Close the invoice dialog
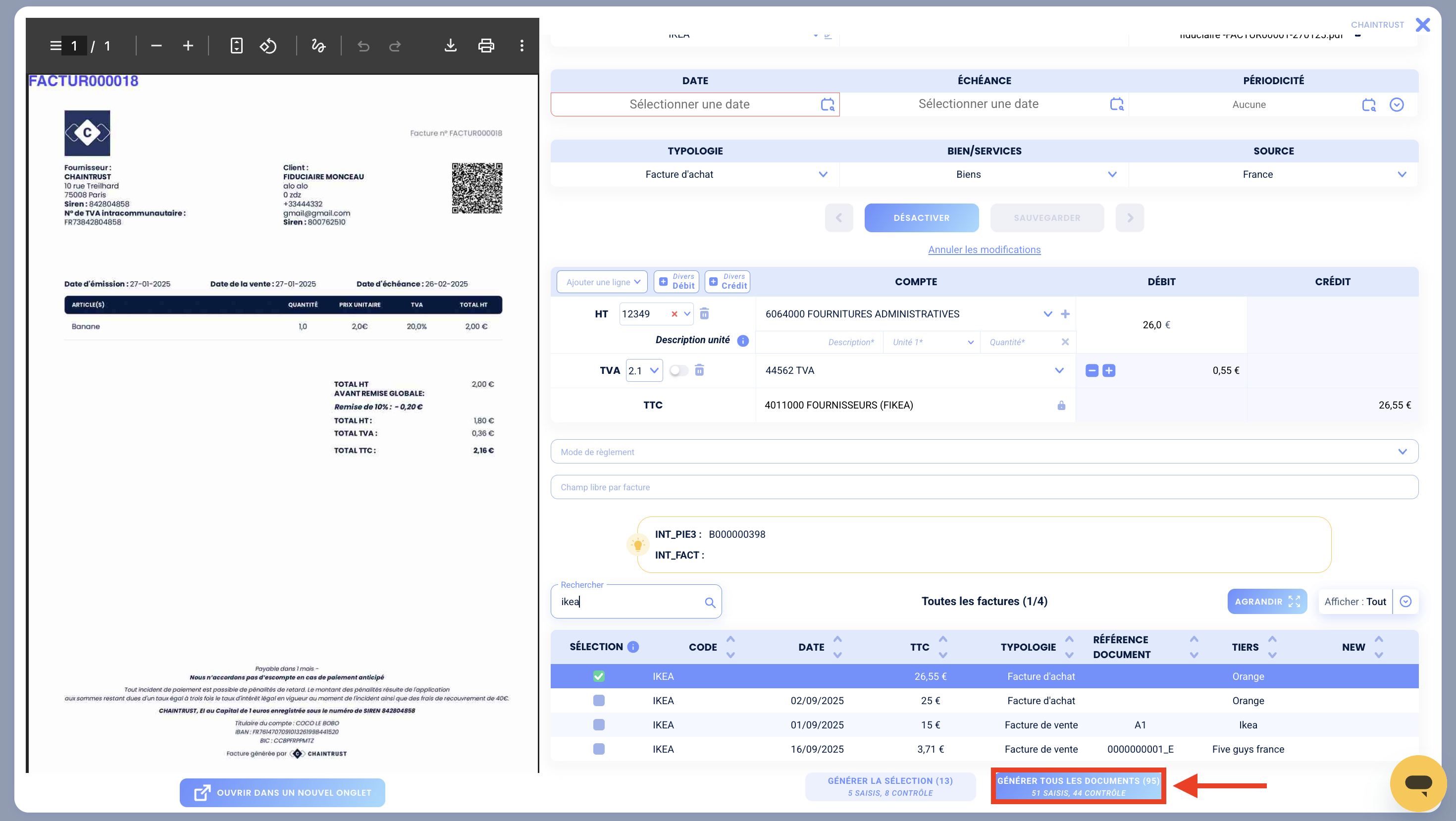The height and width of the screenshot is (821, 1456). tap(1423, 25)
